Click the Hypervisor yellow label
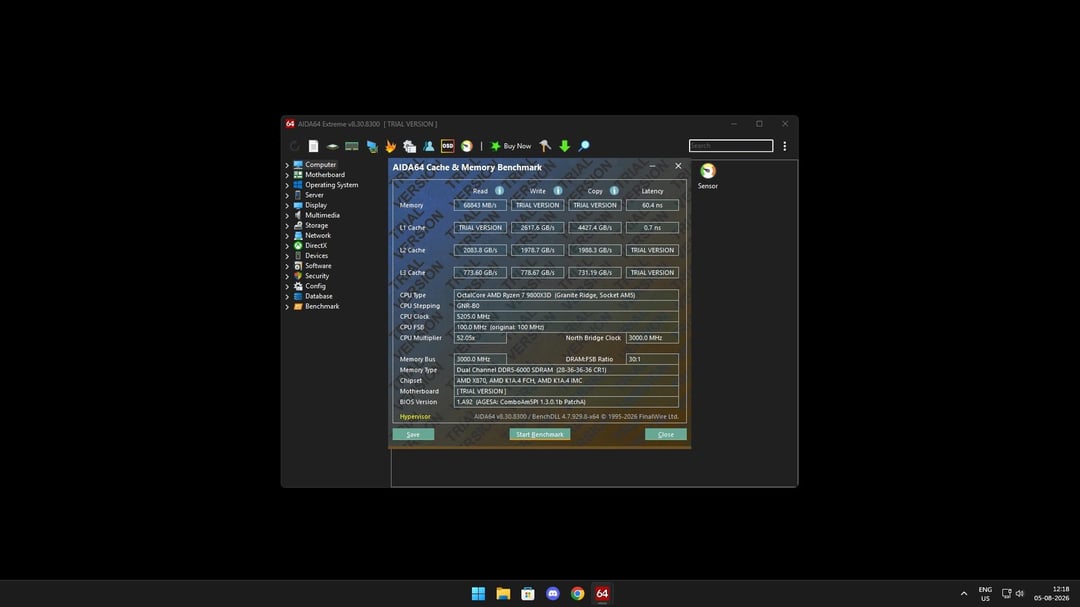This screenshot has height=607, width=1080. (x=415, y=416)
